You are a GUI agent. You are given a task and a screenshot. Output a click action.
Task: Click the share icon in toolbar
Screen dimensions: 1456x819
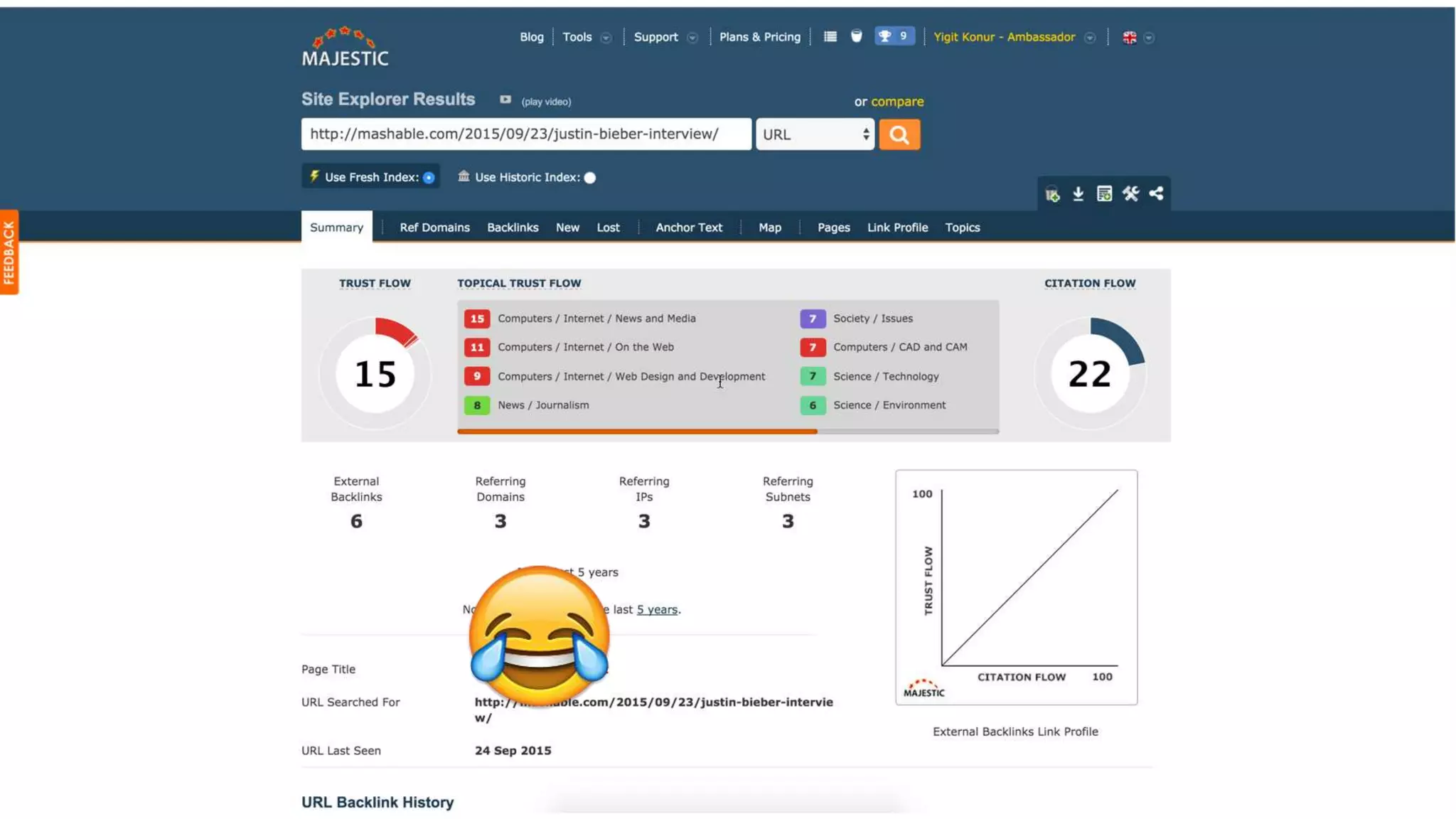pyautogui.click(x=1156, y=193)
